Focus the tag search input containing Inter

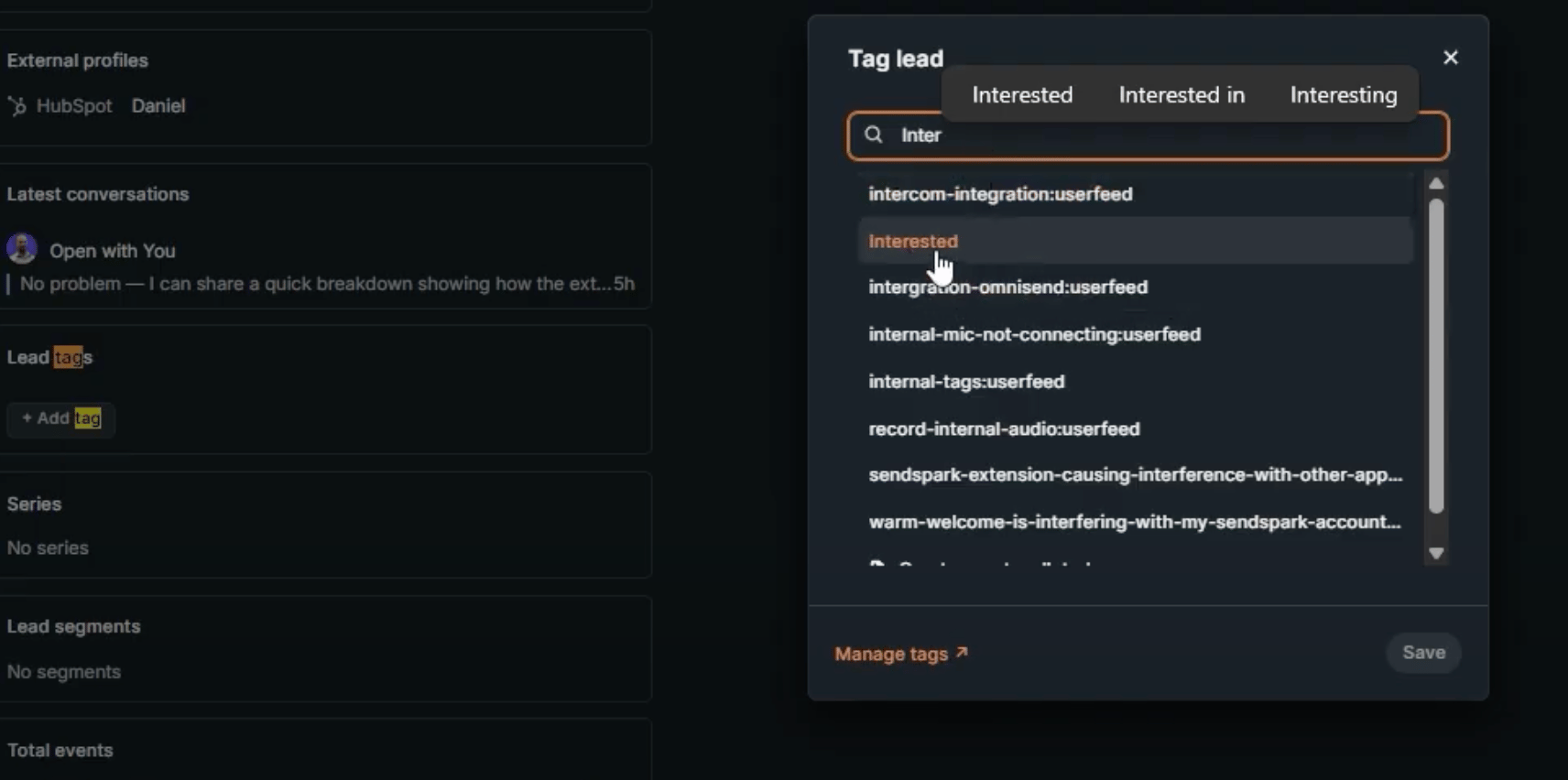(1148, 135)
